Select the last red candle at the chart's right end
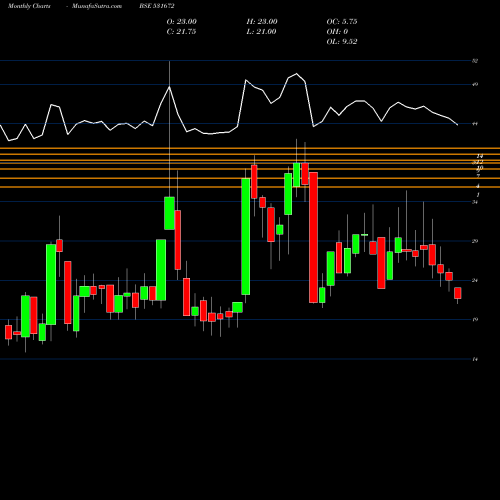 point(458,293)
